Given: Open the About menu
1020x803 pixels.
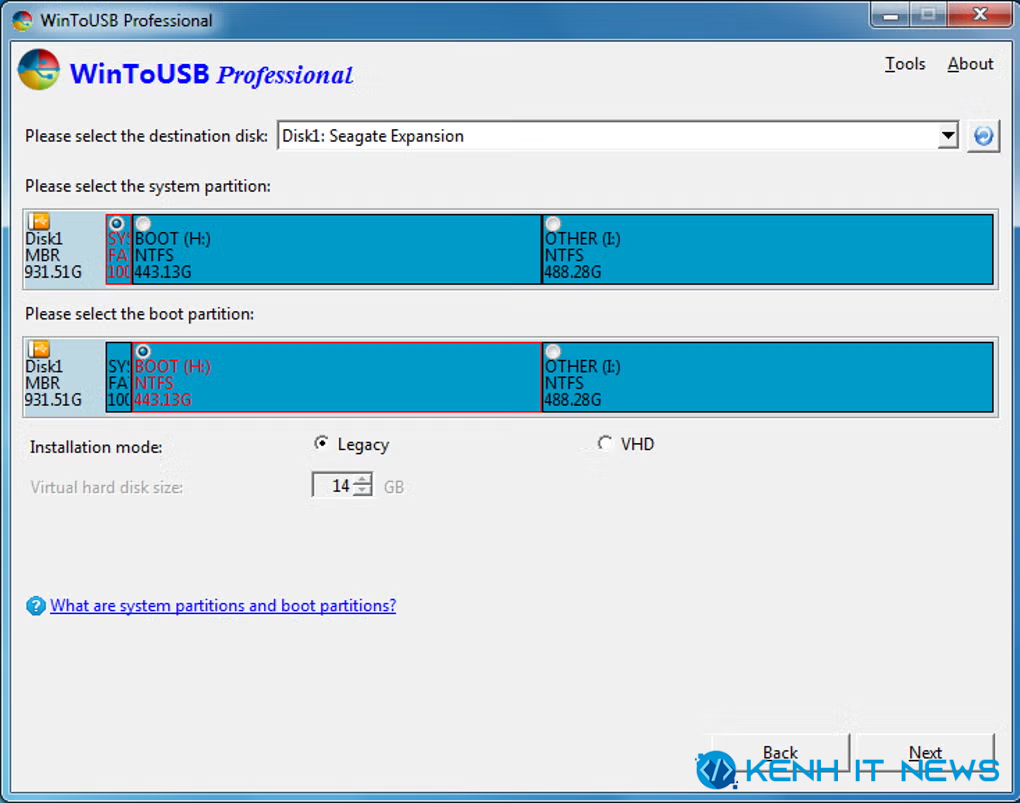Looking at the screenshot, I should pos(970,64).
